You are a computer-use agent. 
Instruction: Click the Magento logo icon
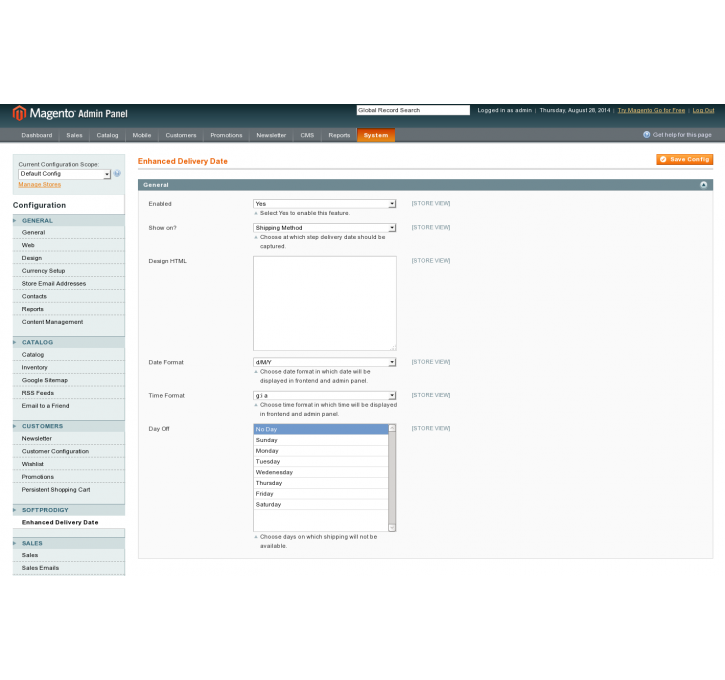coord(19,113)
